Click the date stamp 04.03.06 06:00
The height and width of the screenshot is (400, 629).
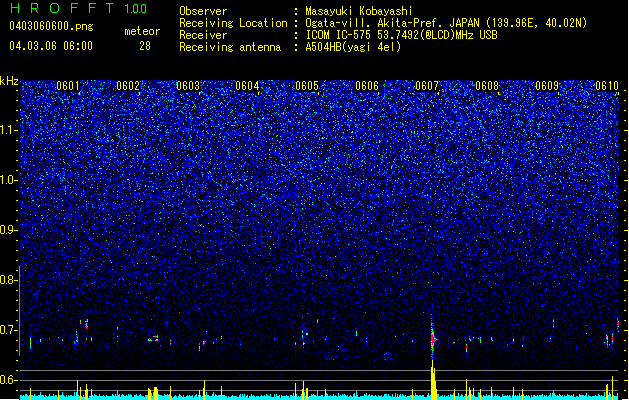51,46
